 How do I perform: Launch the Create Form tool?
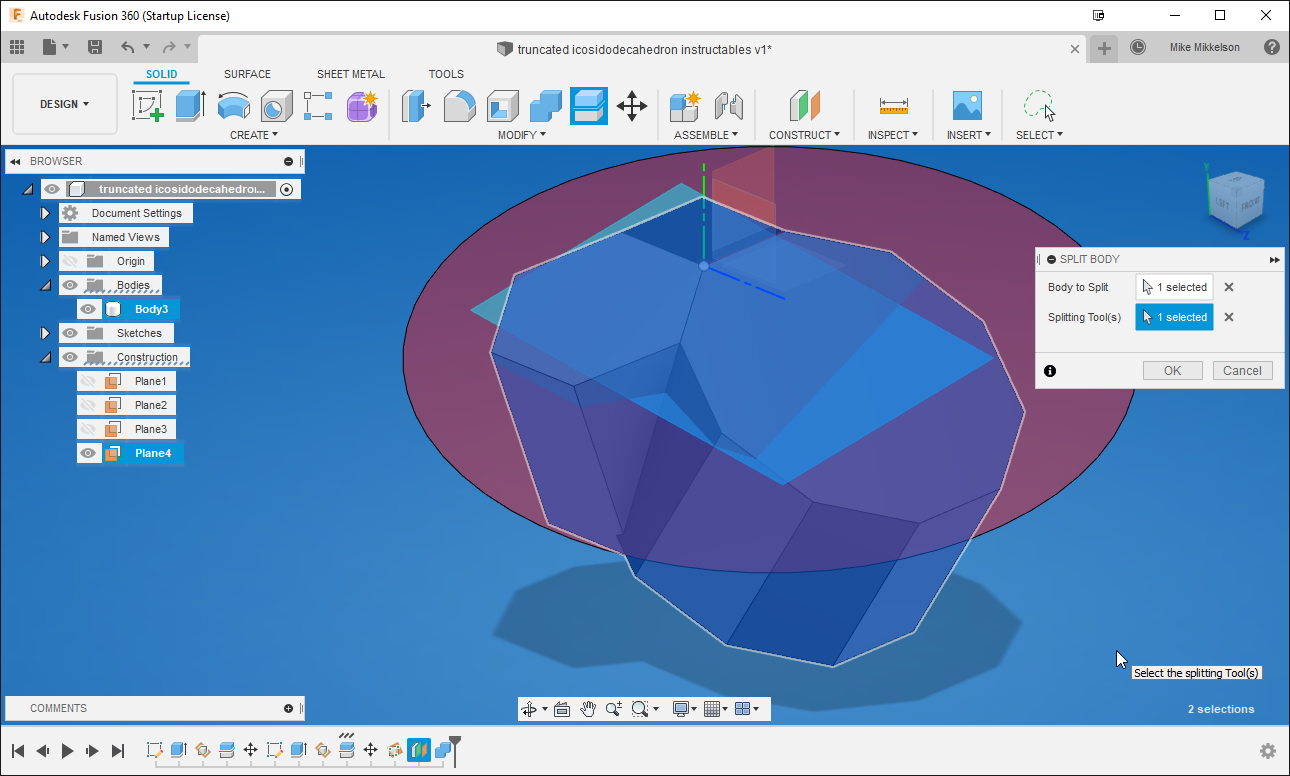click(361, 106)
